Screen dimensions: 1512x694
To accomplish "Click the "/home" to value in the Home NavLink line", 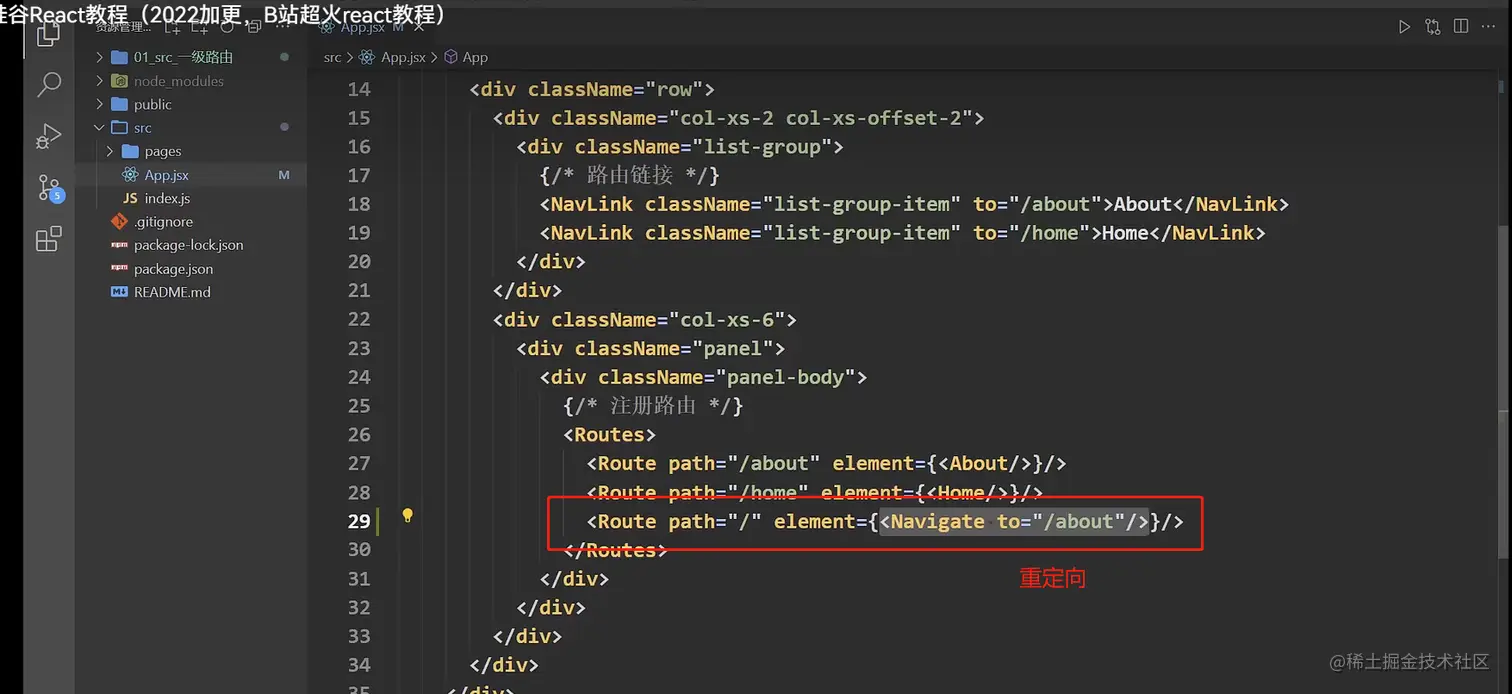I will tap(1050, 233).
